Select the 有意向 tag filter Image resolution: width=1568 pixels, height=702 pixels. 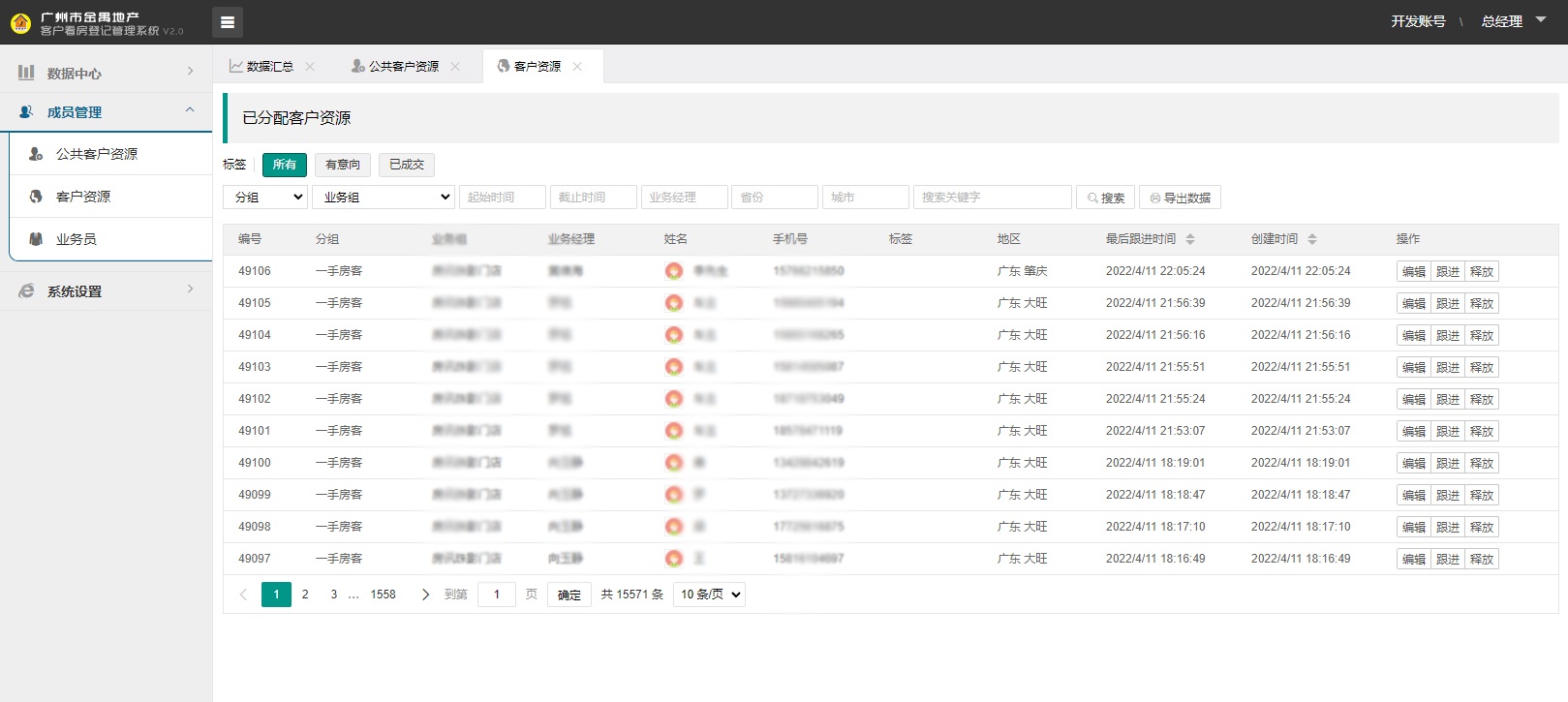tap(343, 165)
